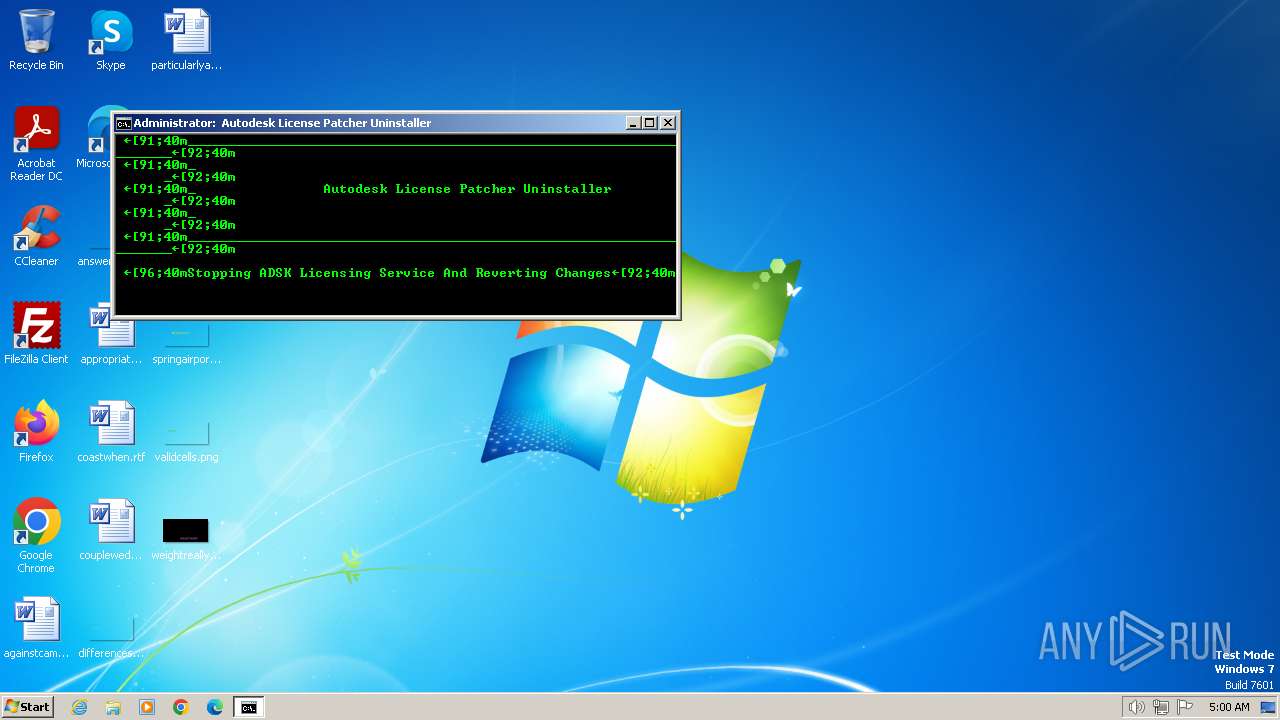
Task: Open Action Center flag tray icon
Action: coord(1186,707)
